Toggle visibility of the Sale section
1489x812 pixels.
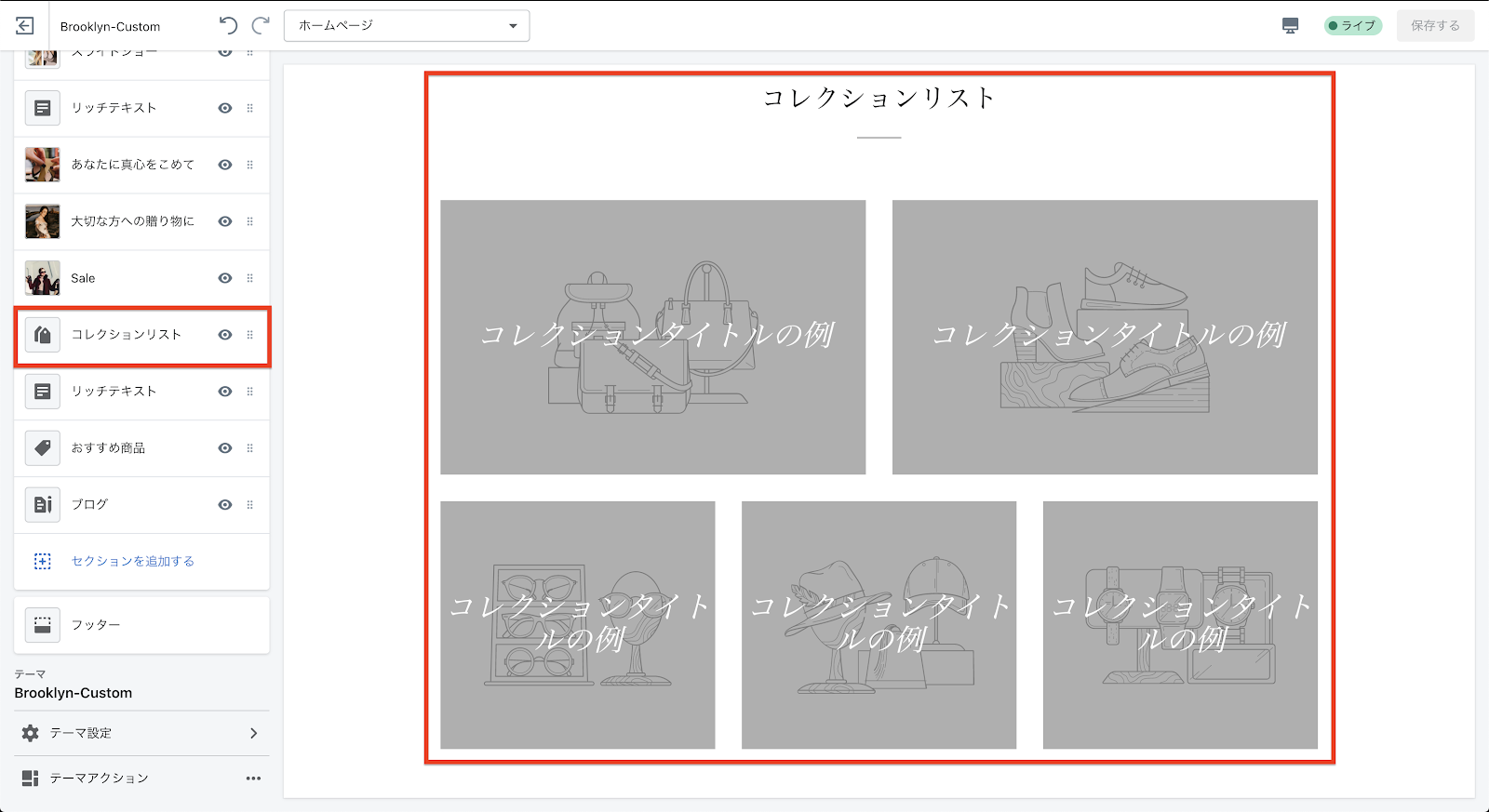225,278
